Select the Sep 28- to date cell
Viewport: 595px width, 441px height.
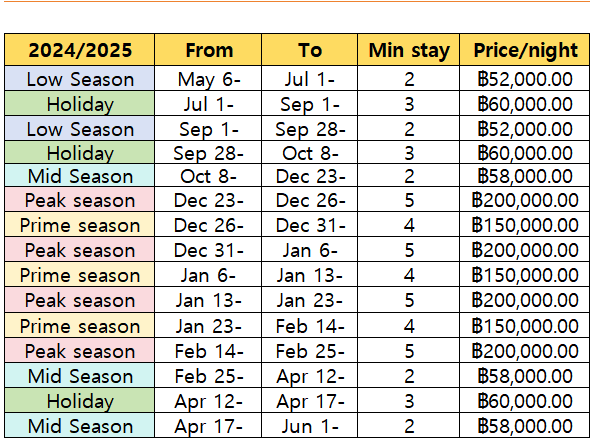tap(309, 129)
